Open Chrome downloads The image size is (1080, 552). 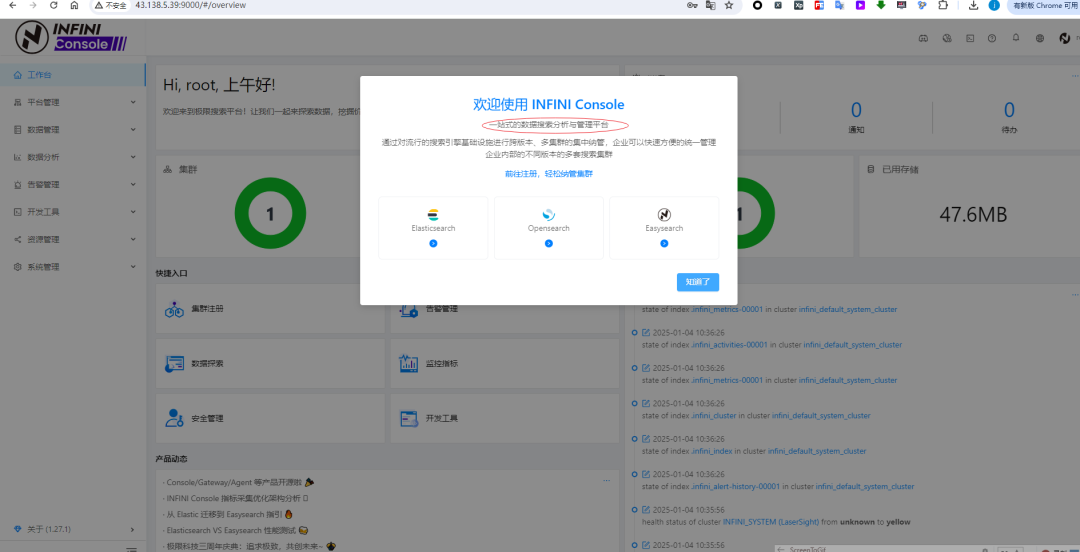973,5
